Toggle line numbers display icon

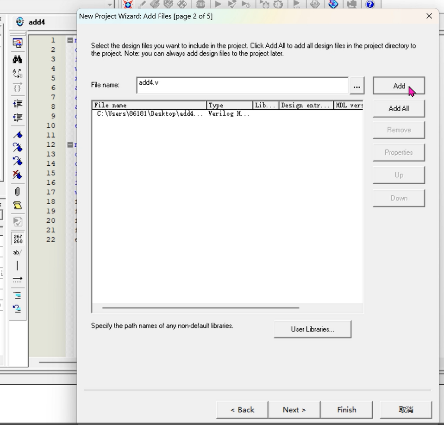(x=17, y=239)
